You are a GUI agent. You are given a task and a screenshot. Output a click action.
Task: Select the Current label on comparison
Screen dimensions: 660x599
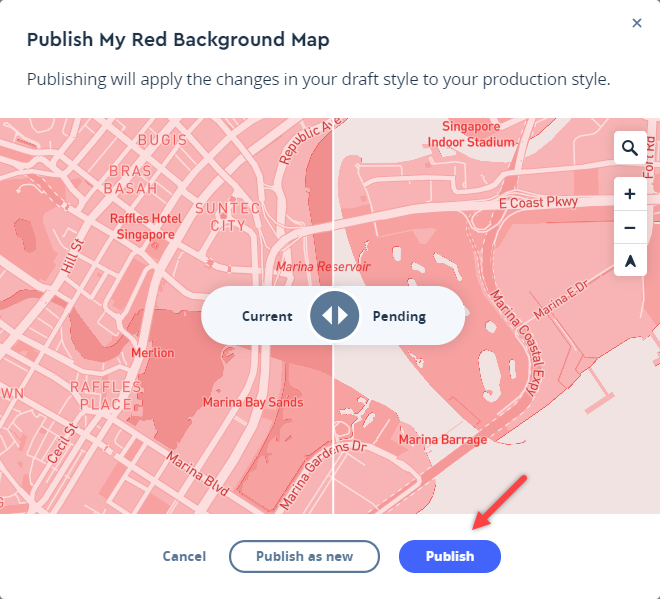click(267, 316)
